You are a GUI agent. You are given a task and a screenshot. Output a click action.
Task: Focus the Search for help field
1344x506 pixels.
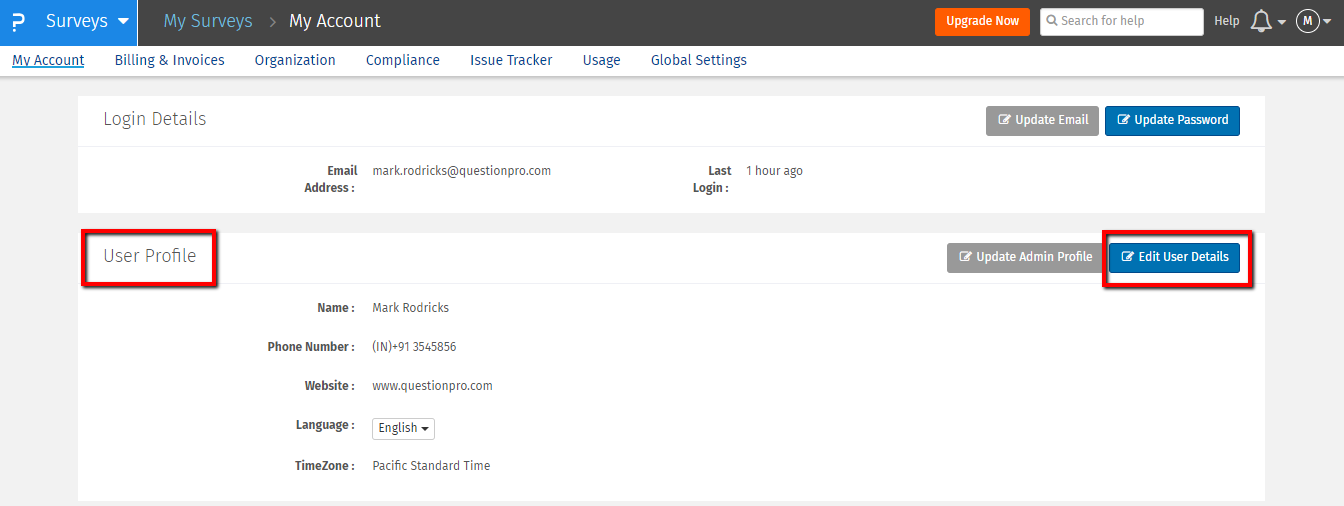[1122, 21]
